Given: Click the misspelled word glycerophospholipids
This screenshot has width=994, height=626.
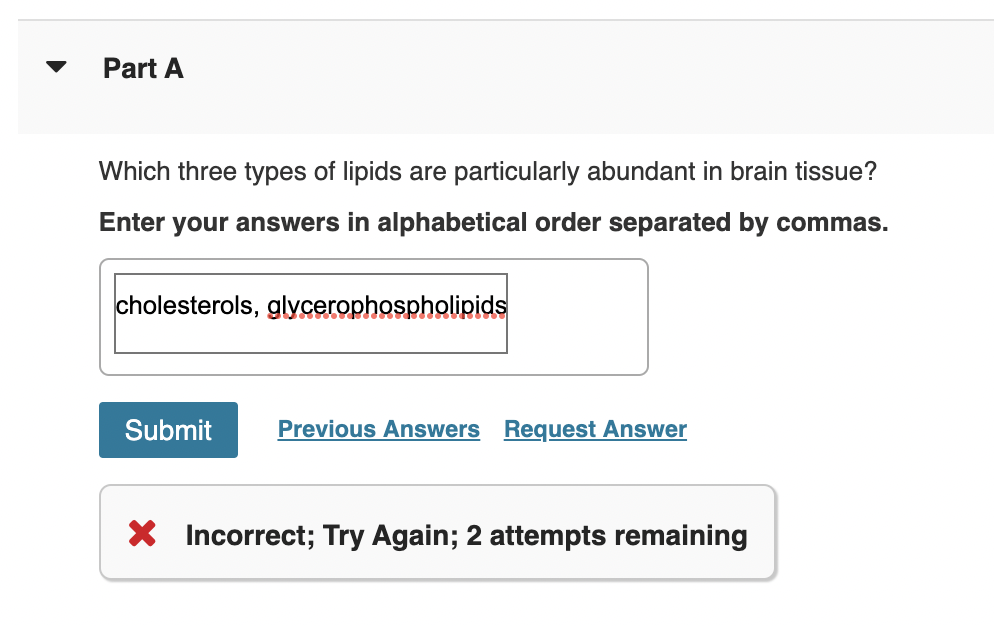Looking at the screenshot, I should click(x=385, y=303).
